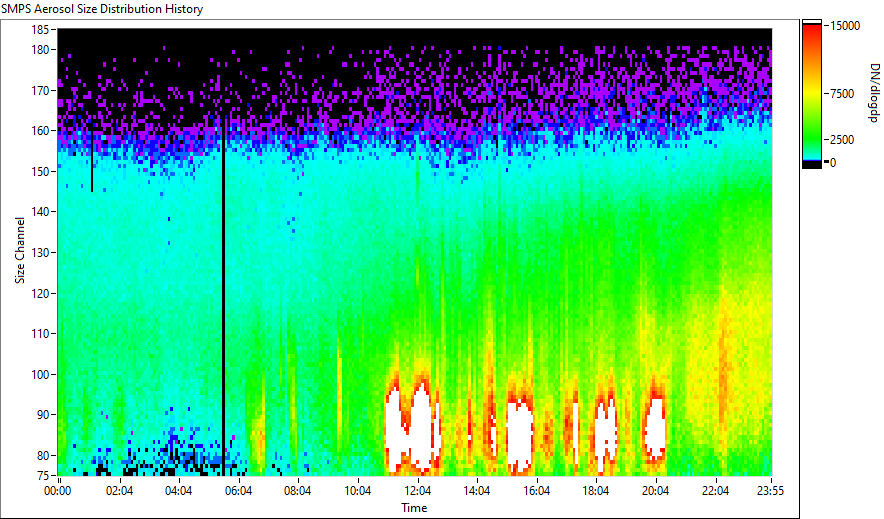Click y-axis tick label 160
Image resolution: width=884 pixels, height=519 pixels.
pyautogui.click(x=40, y=131)
